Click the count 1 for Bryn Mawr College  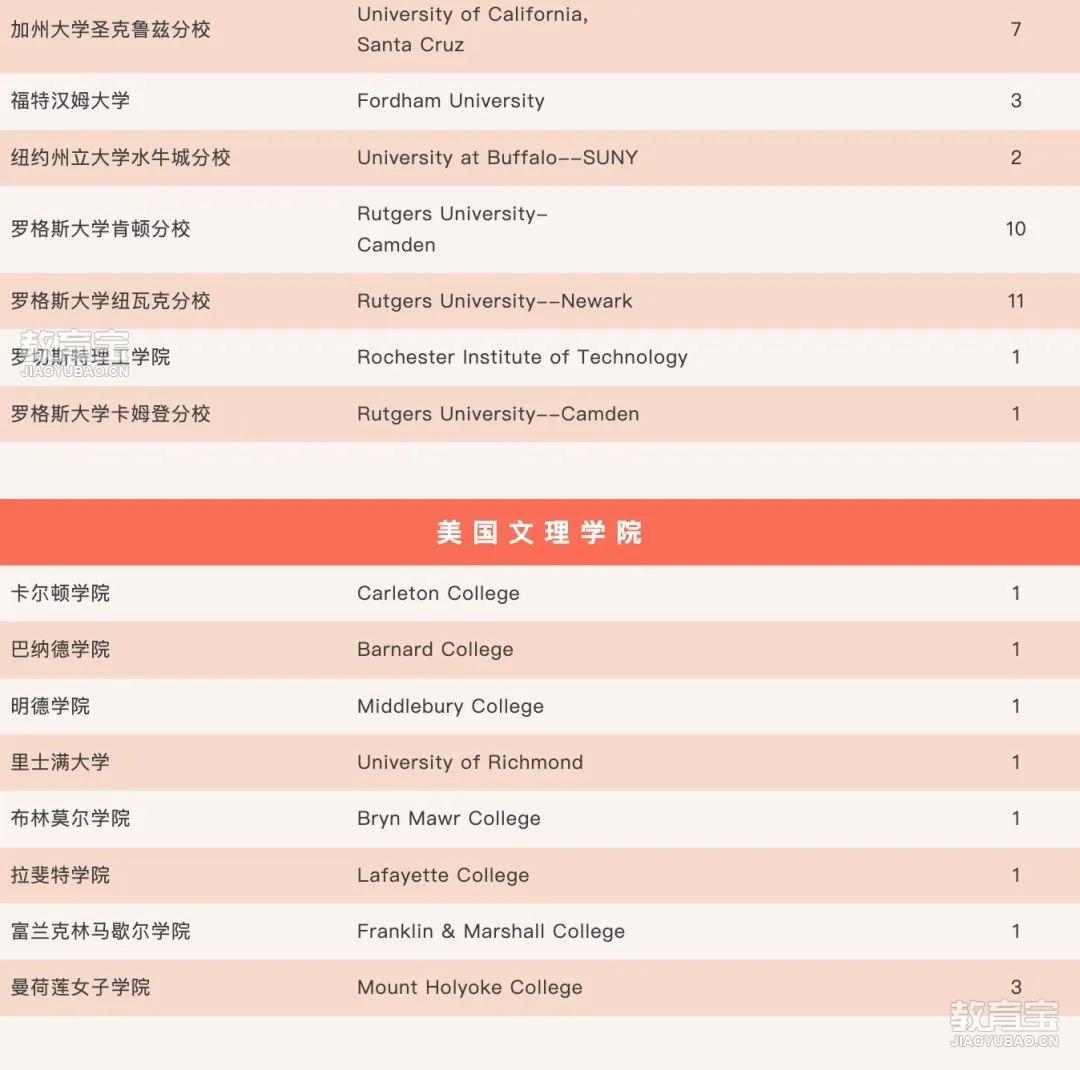click(1016, 819)
